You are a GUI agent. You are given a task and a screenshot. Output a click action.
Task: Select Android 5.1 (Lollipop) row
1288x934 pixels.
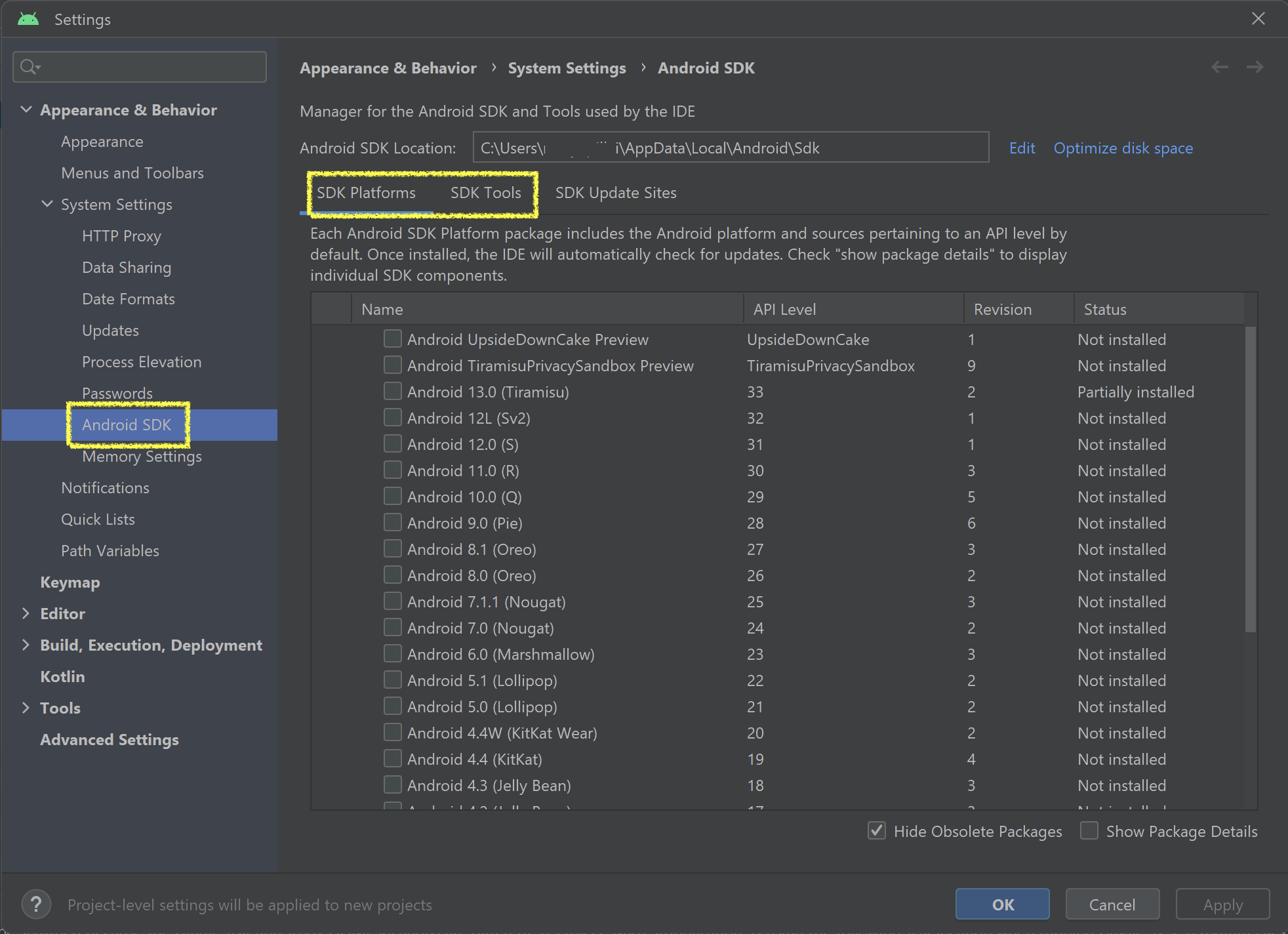(x=778, y=680)
